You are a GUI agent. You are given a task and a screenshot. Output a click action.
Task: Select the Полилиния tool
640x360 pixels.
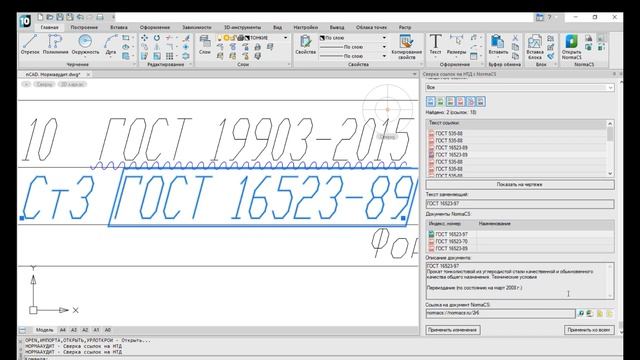point(56,44)
